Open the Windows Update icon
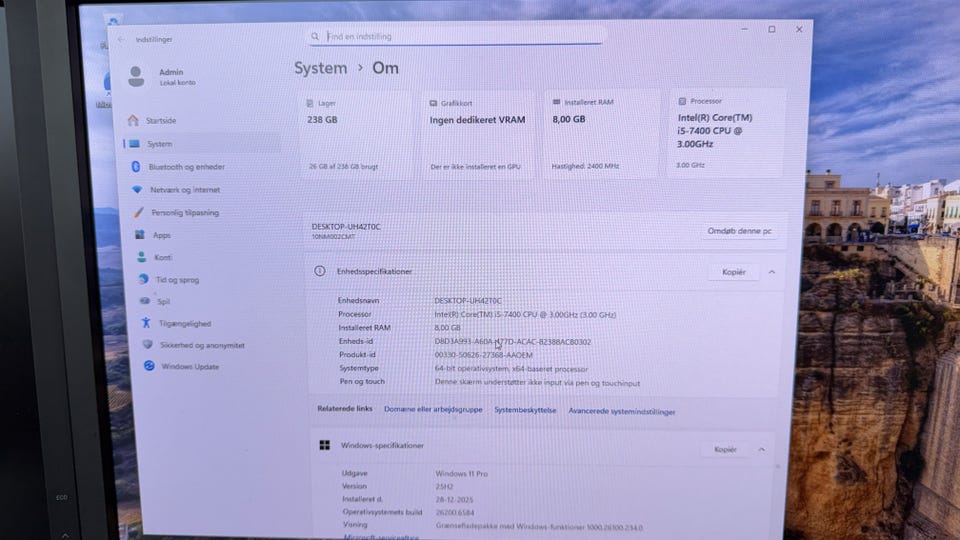 coord(149,366)
